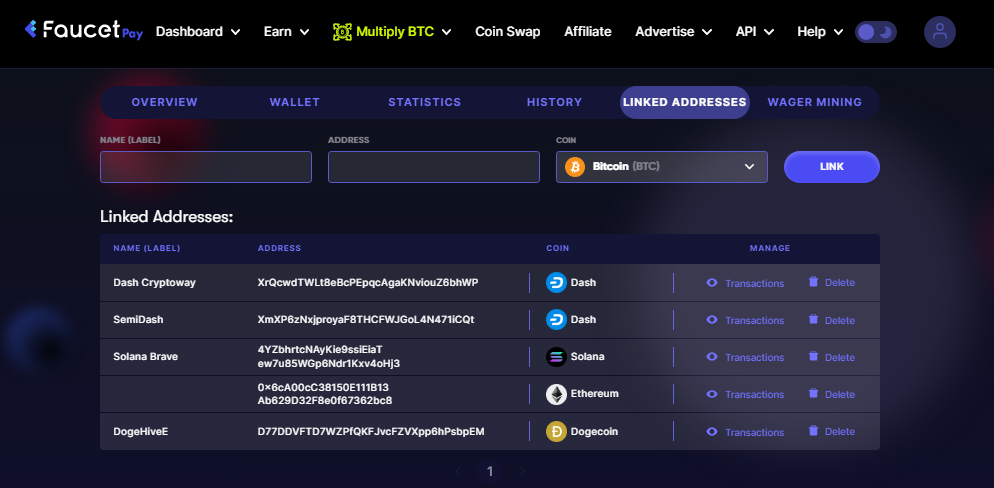Expand the Multiply BTC menu
994x488 pixels.
point(392,32)
